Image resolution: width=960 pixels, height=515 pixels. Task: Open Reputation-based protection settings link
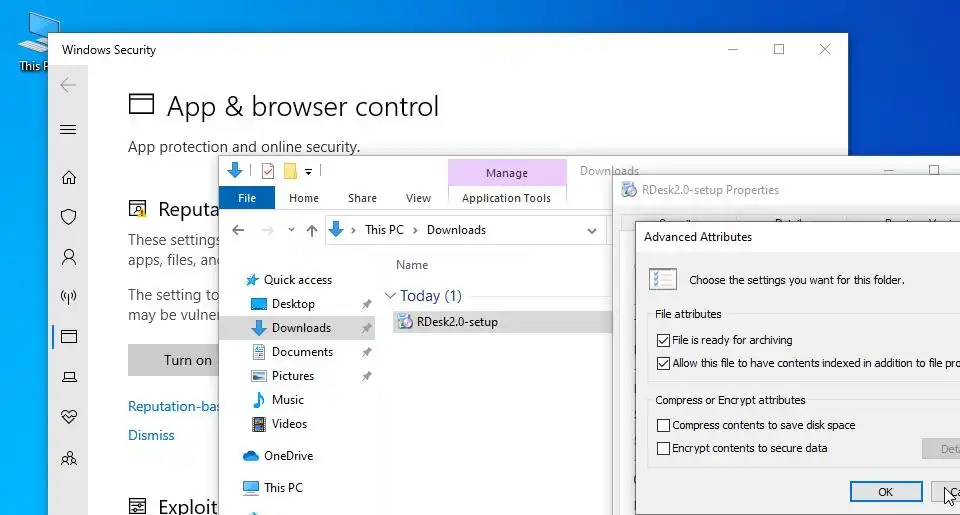(173, 406)
